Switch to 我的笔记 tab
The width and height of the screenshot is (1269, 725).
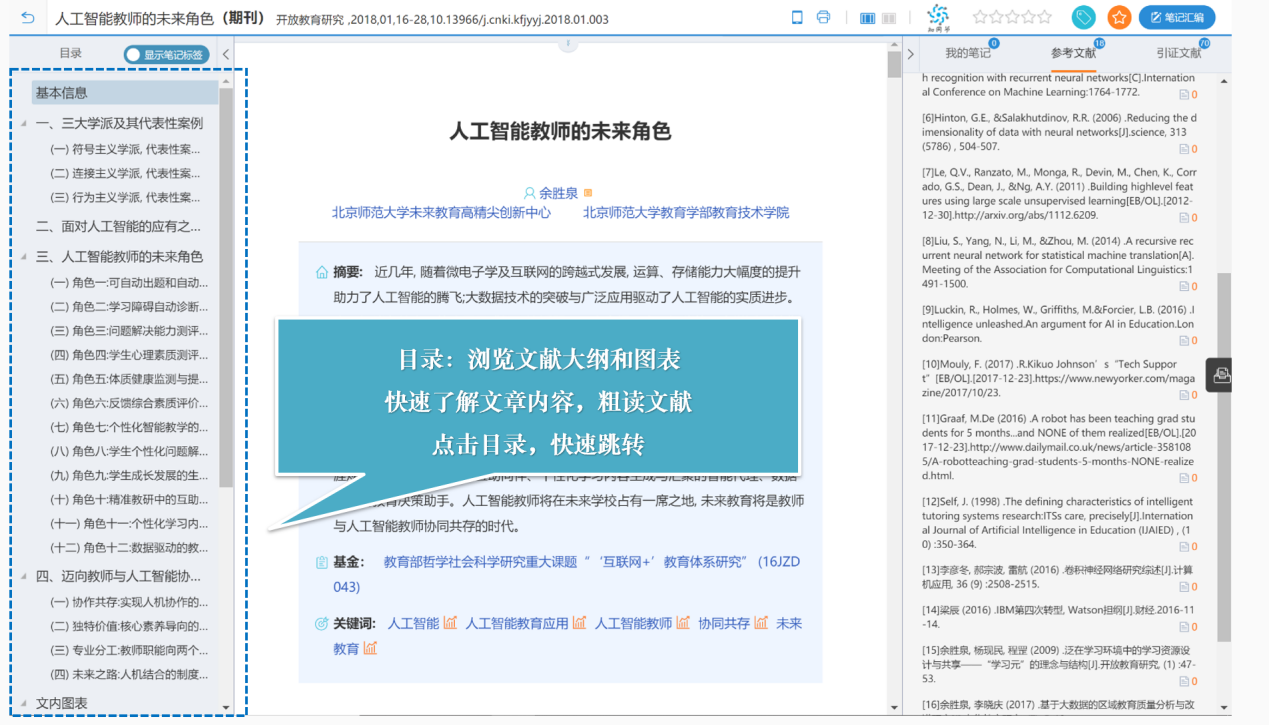coord(967,53)
